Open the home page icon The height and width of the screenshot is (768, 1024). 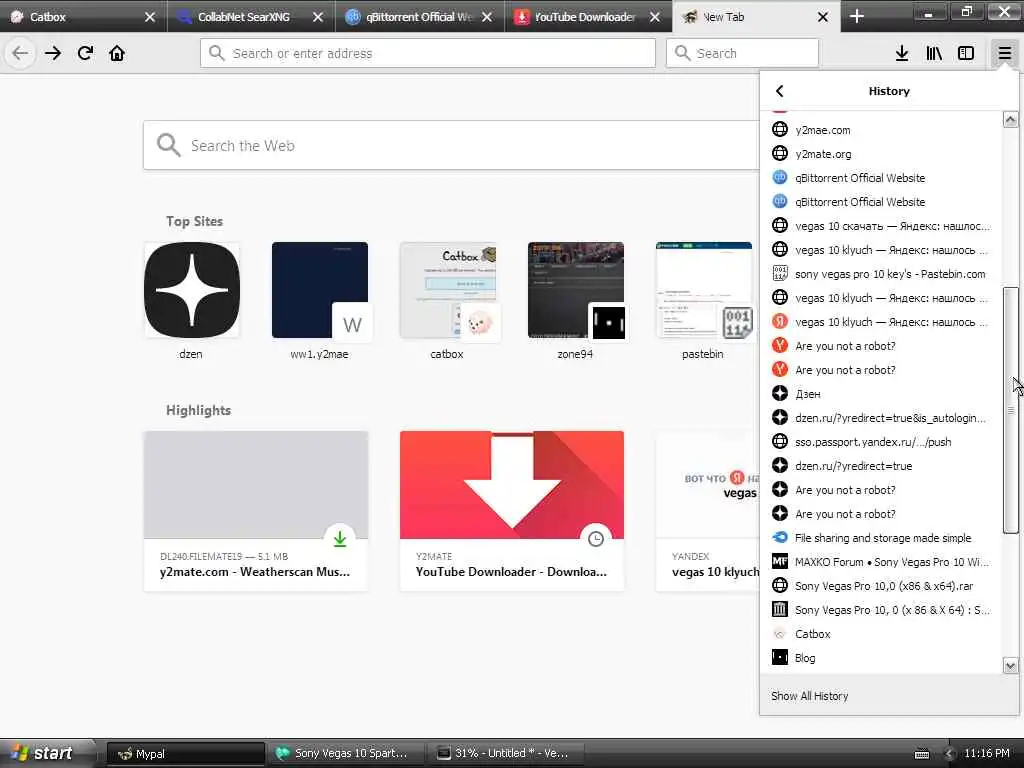point(117,53)
